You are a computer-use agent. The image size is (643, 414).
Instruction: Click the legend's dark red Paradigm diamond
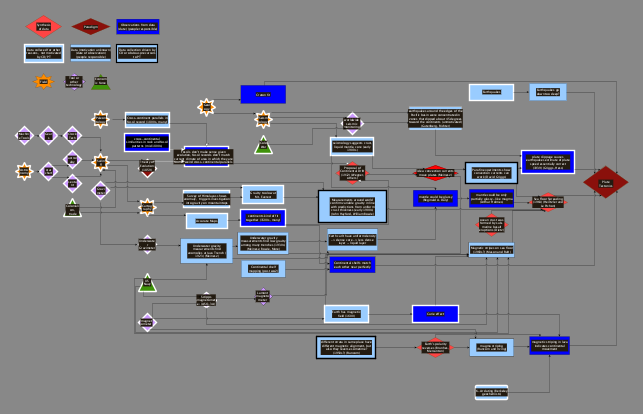tap(91, 27)
